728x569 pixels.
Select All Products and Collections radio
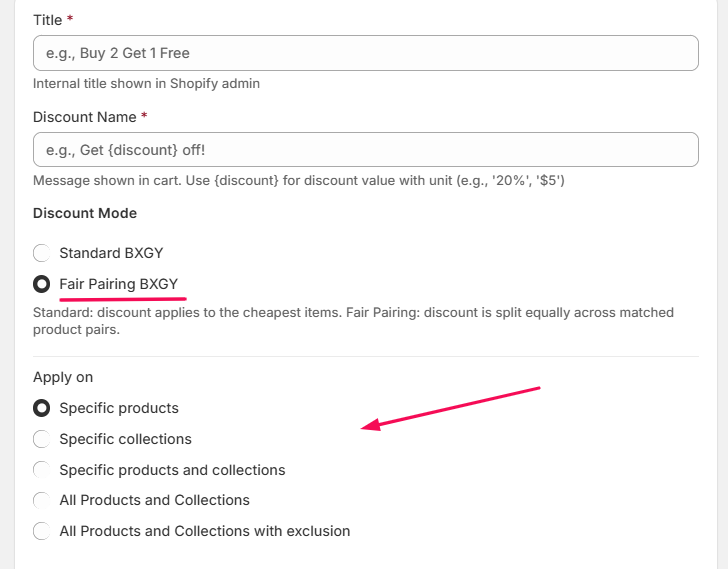point(41,500)
